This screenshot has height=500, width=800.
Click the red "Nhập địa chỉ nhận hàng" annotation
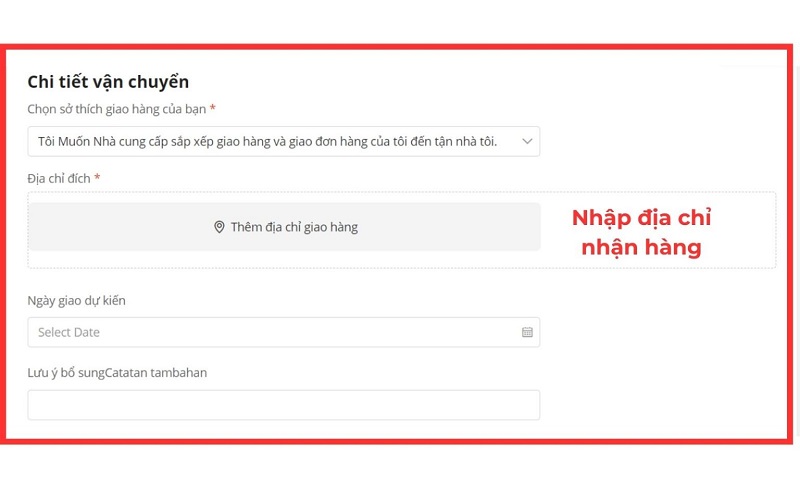point(640,233)
